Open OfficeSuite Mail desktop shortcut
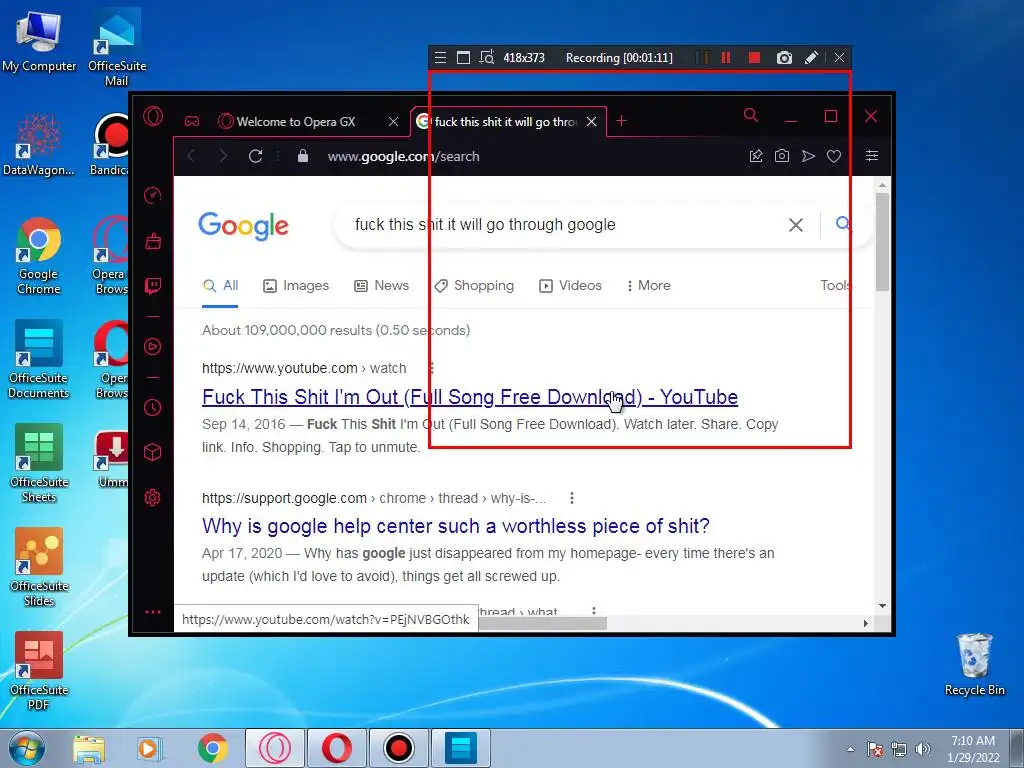1024x768 pixels. (117, 48)
